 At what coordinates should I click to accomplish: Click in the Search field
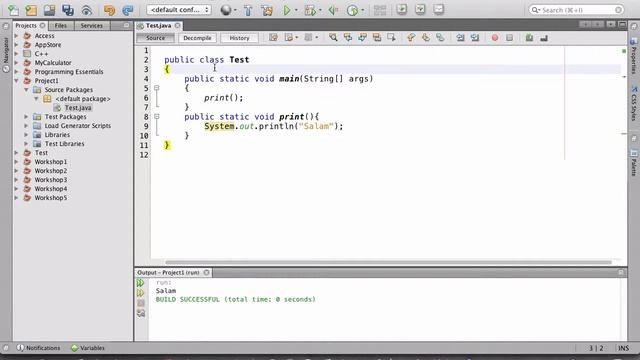pyautogui.click(x=576, y=10)
